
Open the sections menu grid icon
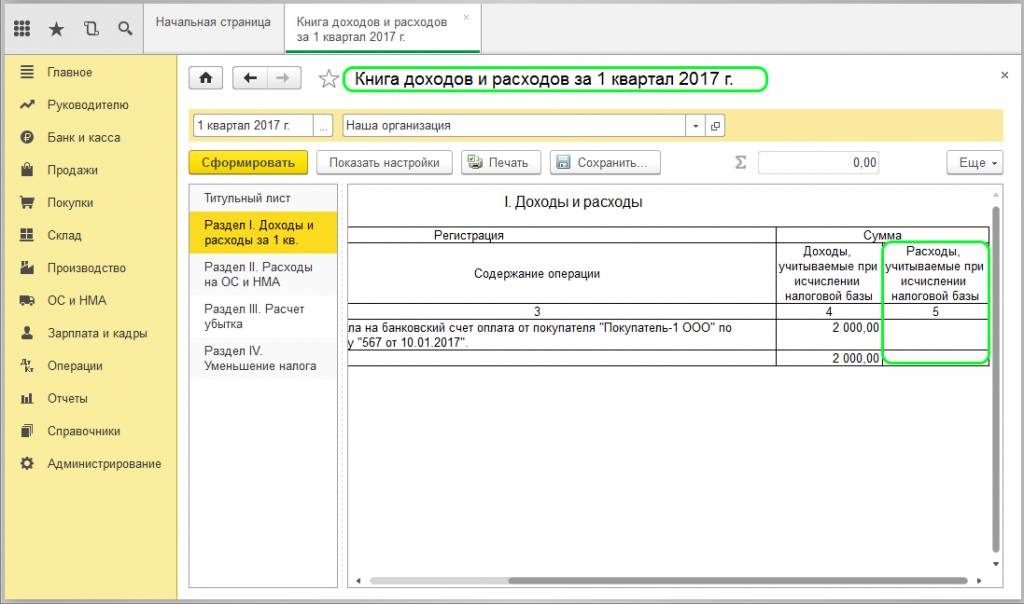(x=22, y=29)
